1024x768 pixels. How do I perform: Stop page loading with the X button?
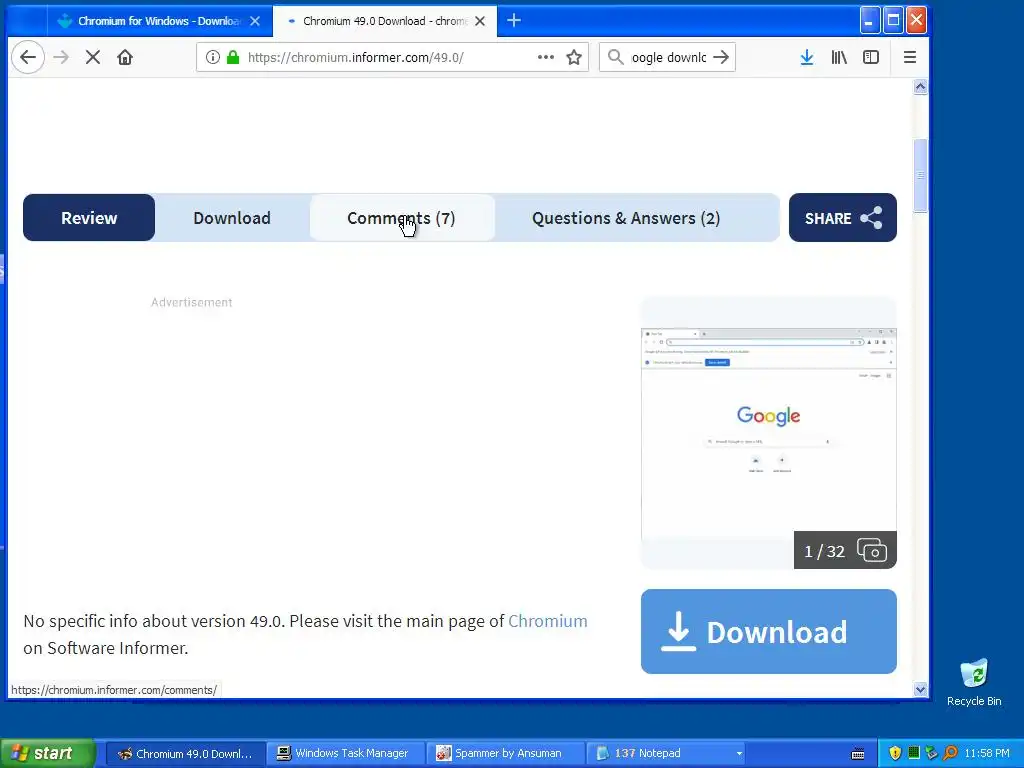(93, 57)
